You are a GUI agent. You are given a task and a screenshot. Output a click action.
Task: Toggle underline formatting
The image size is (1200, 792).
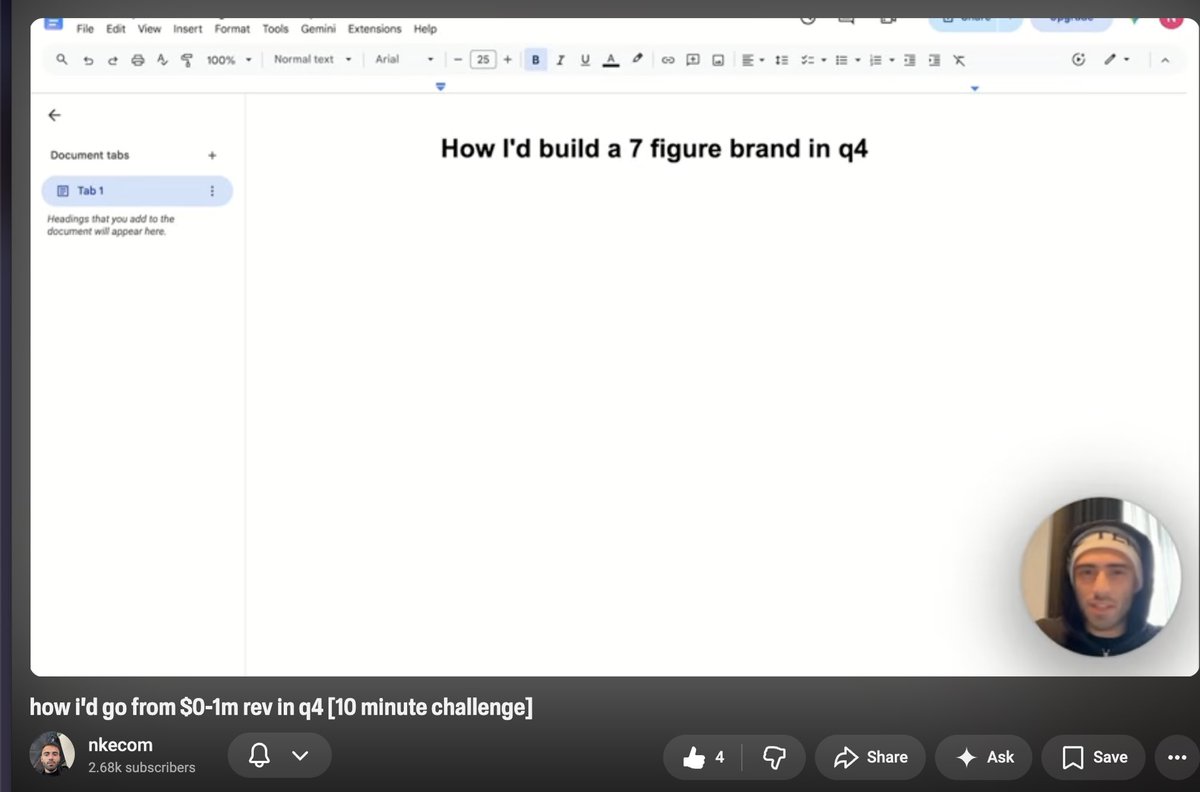(x=585, y=60)
